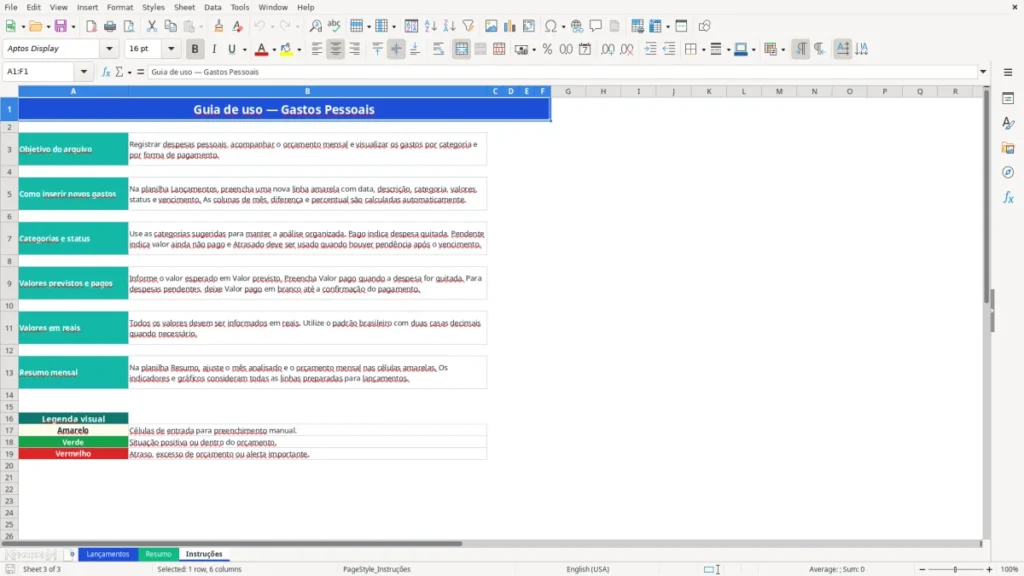Select the Clone Formatting paintbrush
The image size is (1024, 576).
219,26
